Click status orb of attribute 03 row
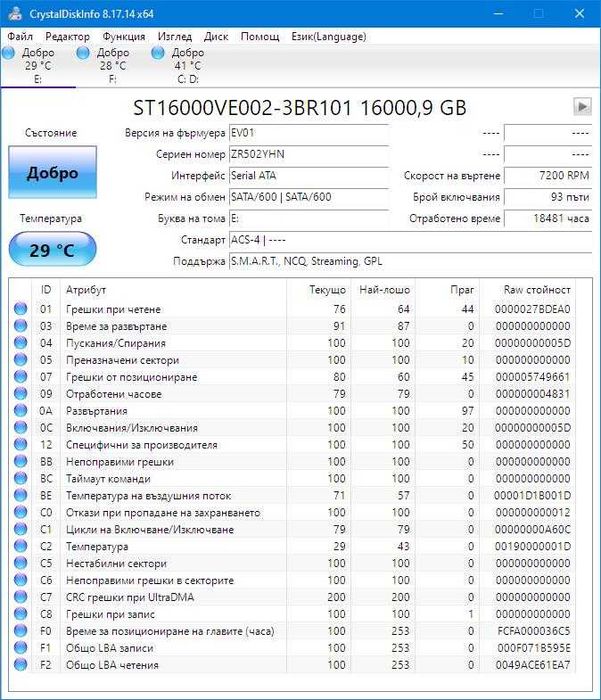This screenshot has width=601, height=700. point(21,326)
